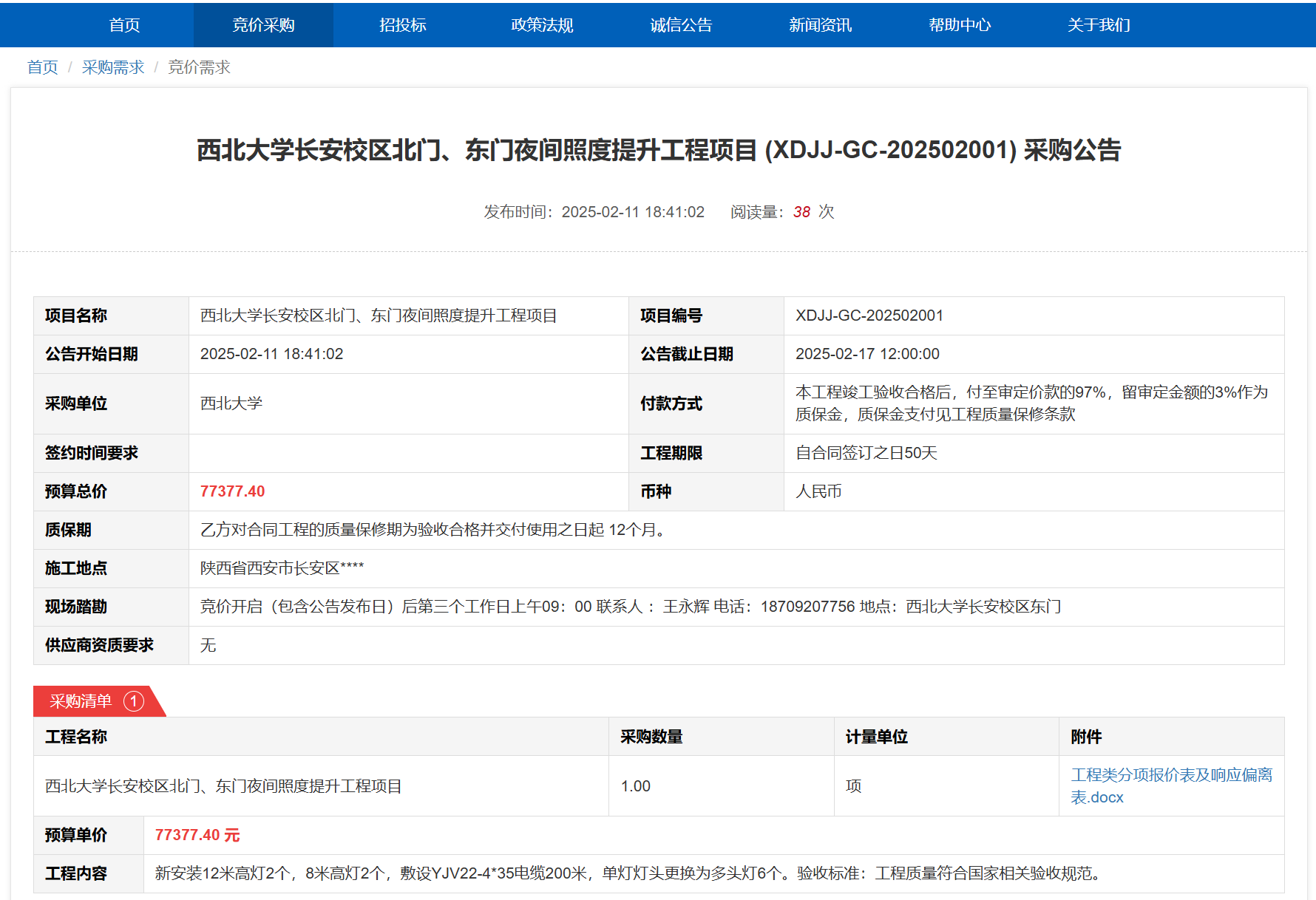Click the announcement title heading
Screen dimensions: 1316x900
(x=658, y=150)
